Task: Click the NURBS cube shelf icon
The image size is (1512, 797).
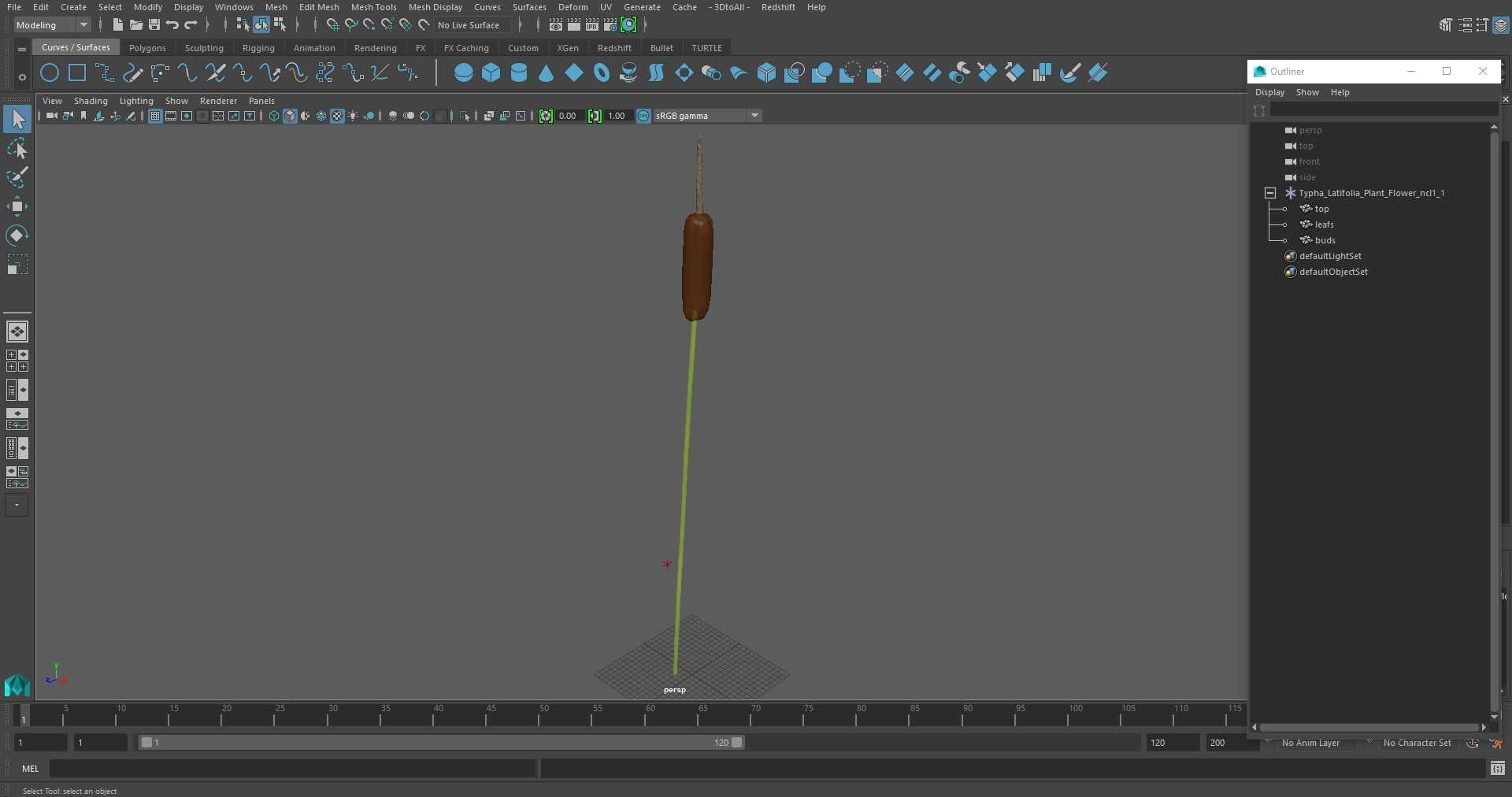Action: 491,73
